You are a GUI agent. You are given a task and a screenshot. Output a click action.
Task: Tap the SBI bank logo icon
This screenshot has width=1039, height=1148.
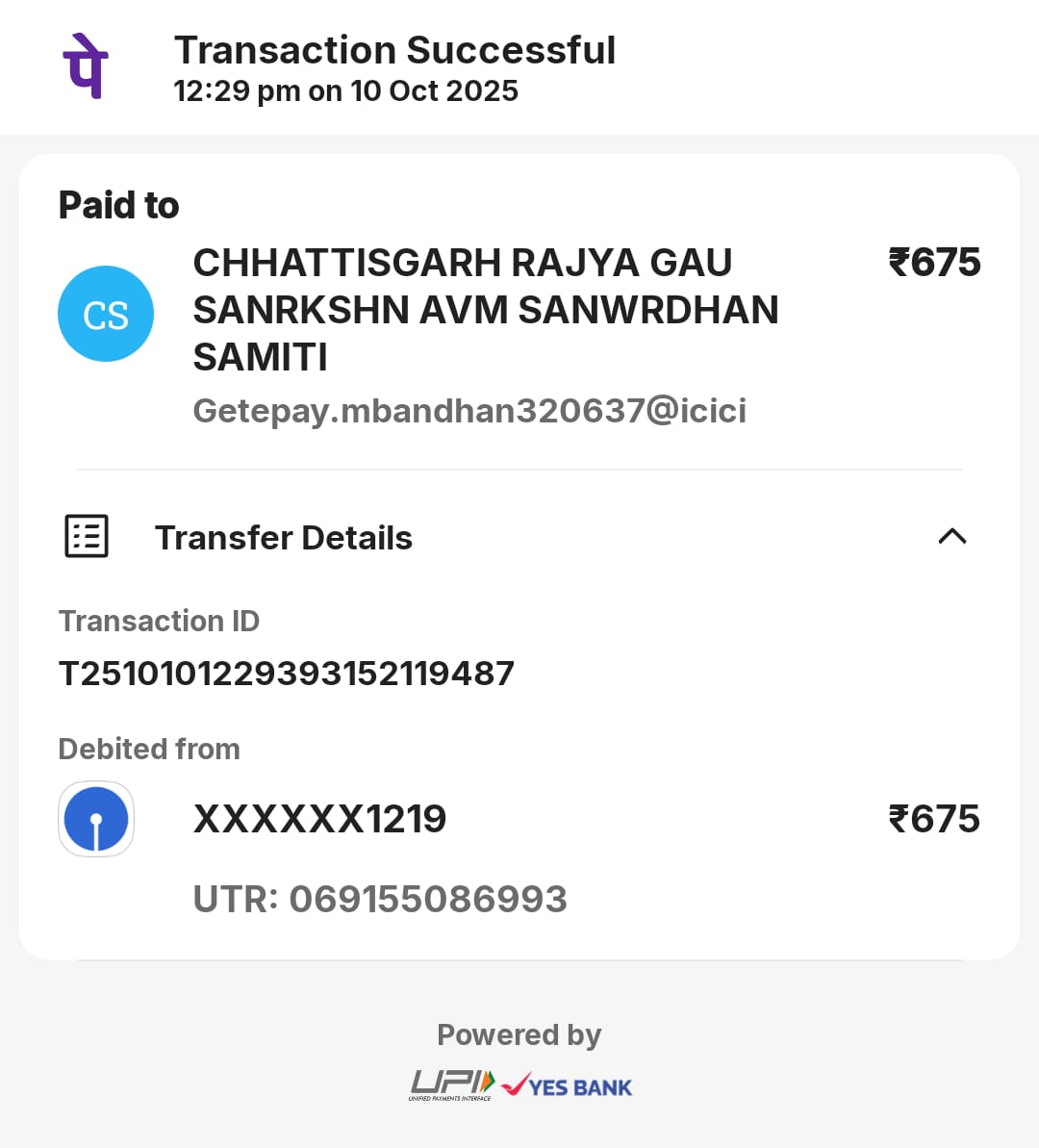pyautogui.click(x=96, y=819)
